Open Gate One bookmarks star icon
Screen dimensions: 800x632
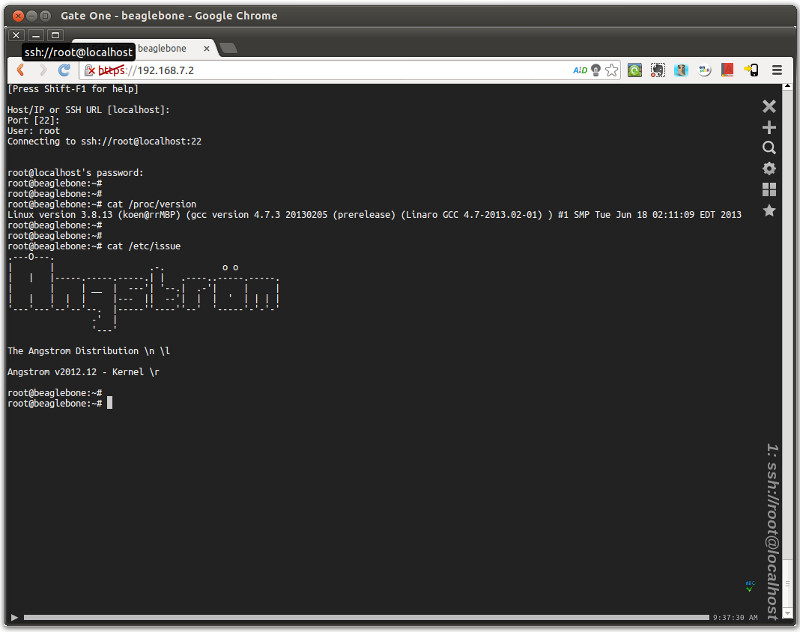click(769, 210)
